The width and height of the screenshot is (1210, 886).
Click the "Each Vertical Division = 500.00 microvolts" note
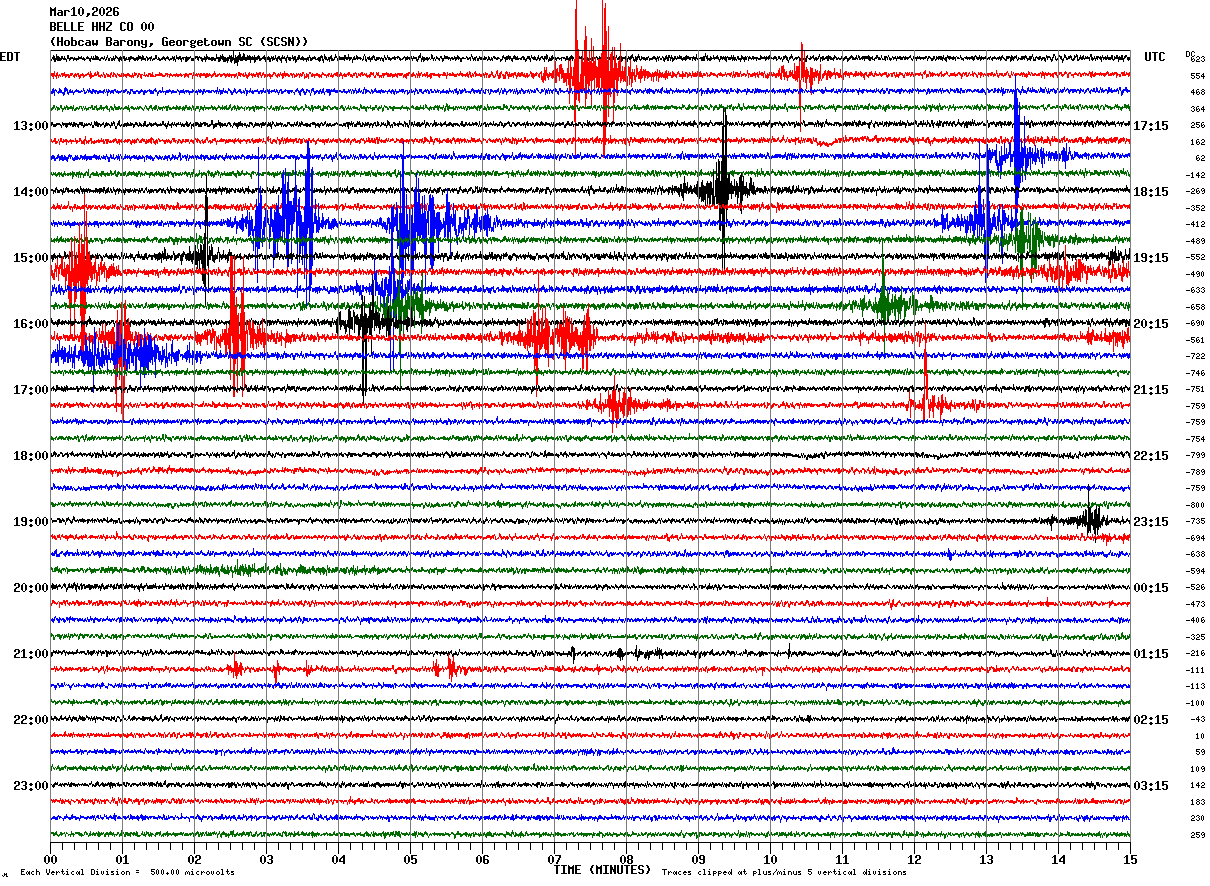pyautogui.click(x=127, y=872)
